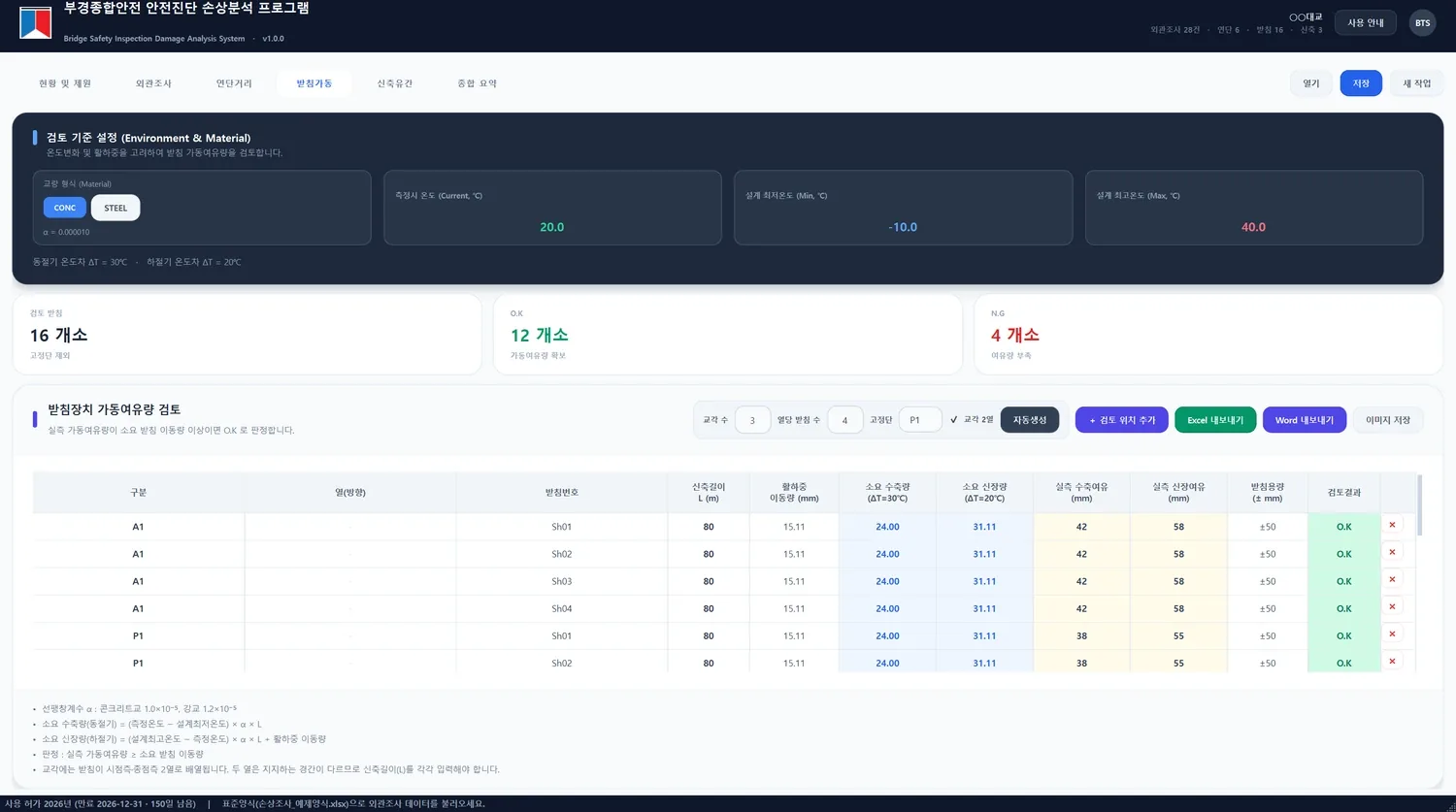Click the 고정단 P1 input field
The height and width of the screenshot is (812, 1456).
click(x=920, y=420)
